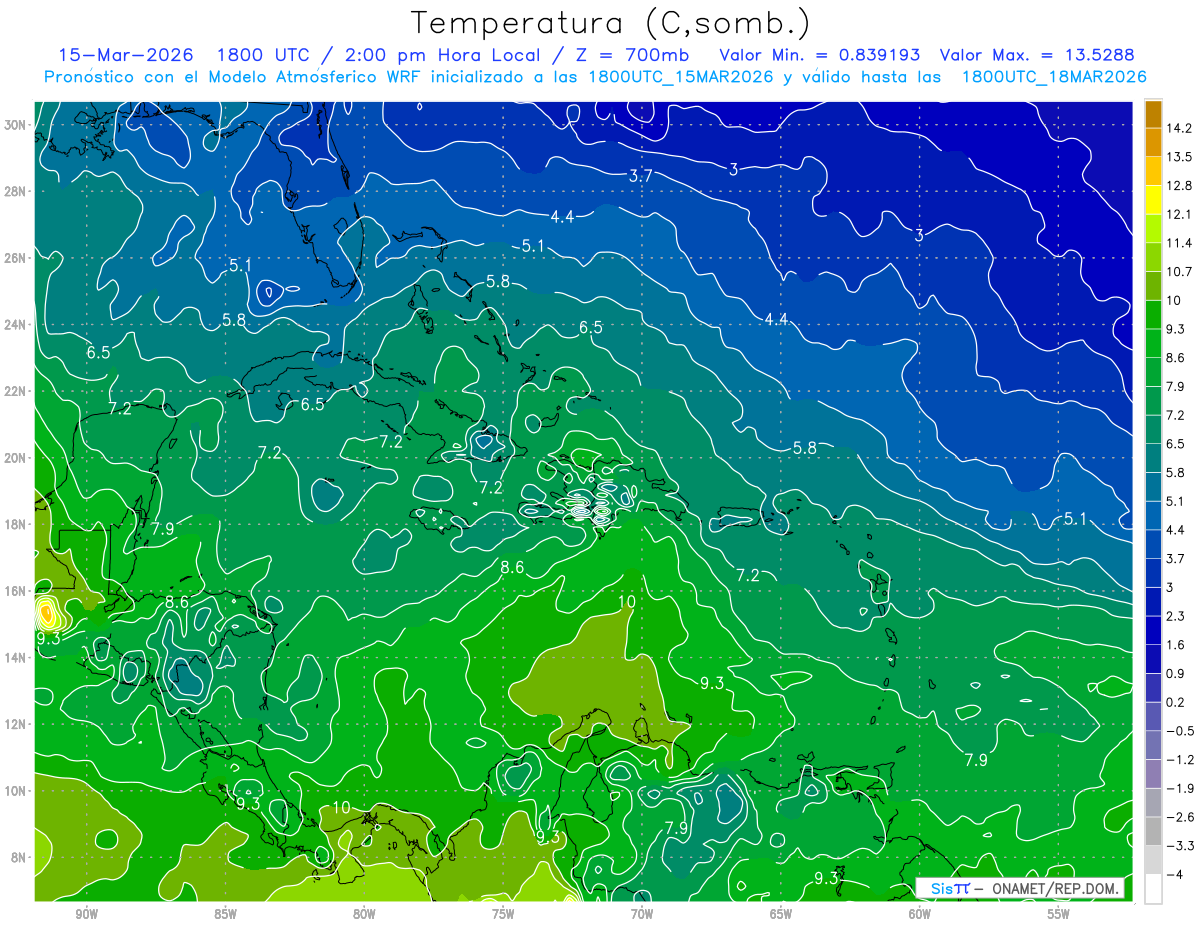Click latitude axis label "12N"
The image size is (1200, 927).
coord(15,724)
